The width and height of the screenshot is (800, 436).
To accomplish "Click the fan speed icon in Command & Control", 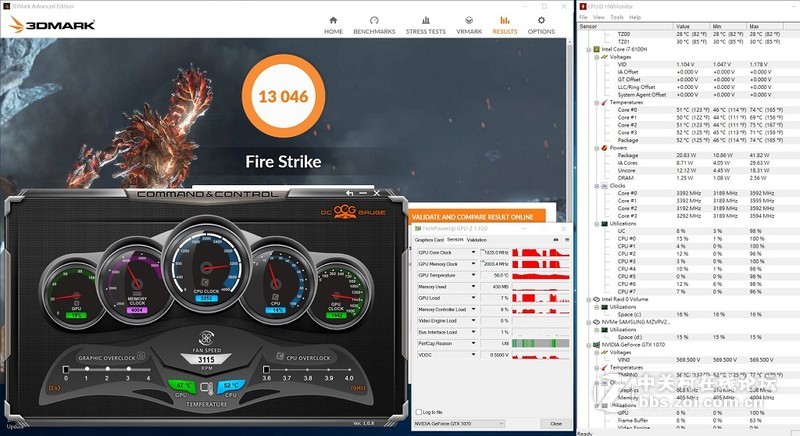I will [206, 338].
